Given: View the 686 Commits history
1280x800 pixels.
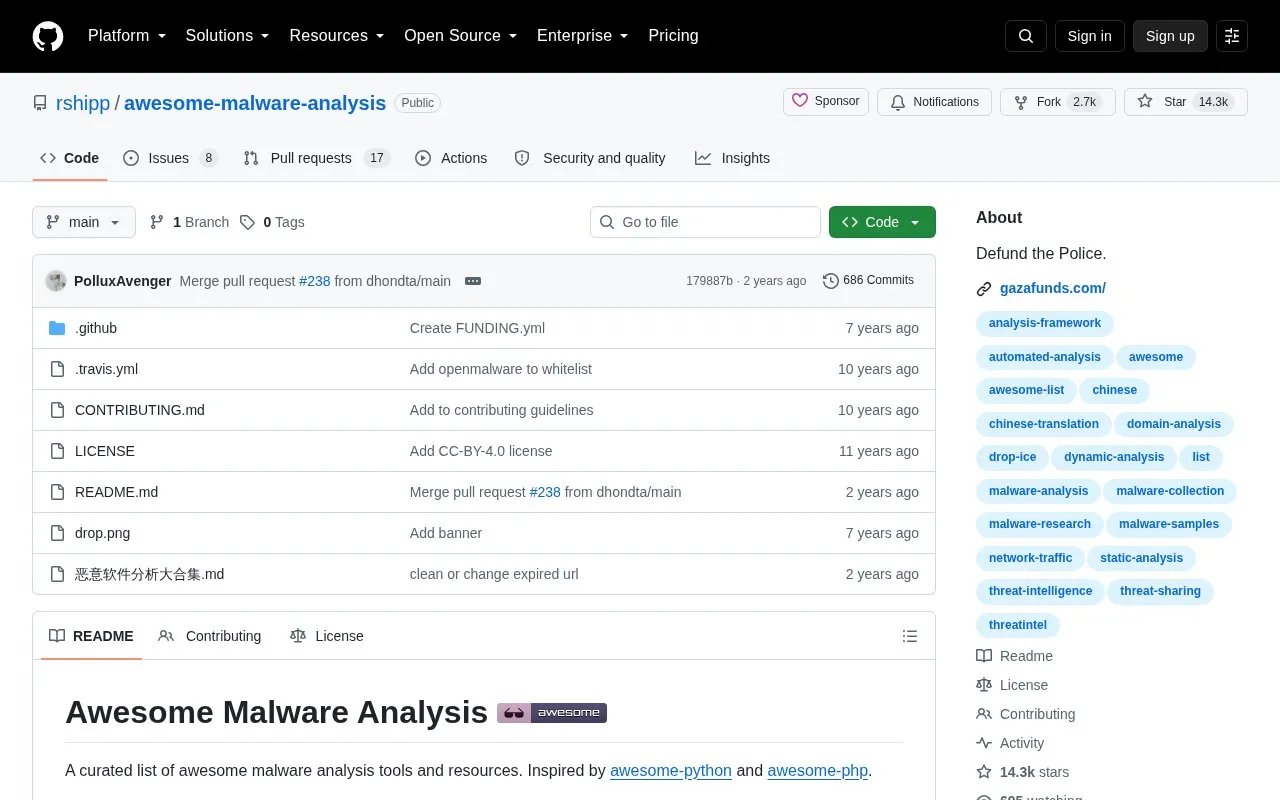Looking at the screenshot, I should (x=868, y=280).
